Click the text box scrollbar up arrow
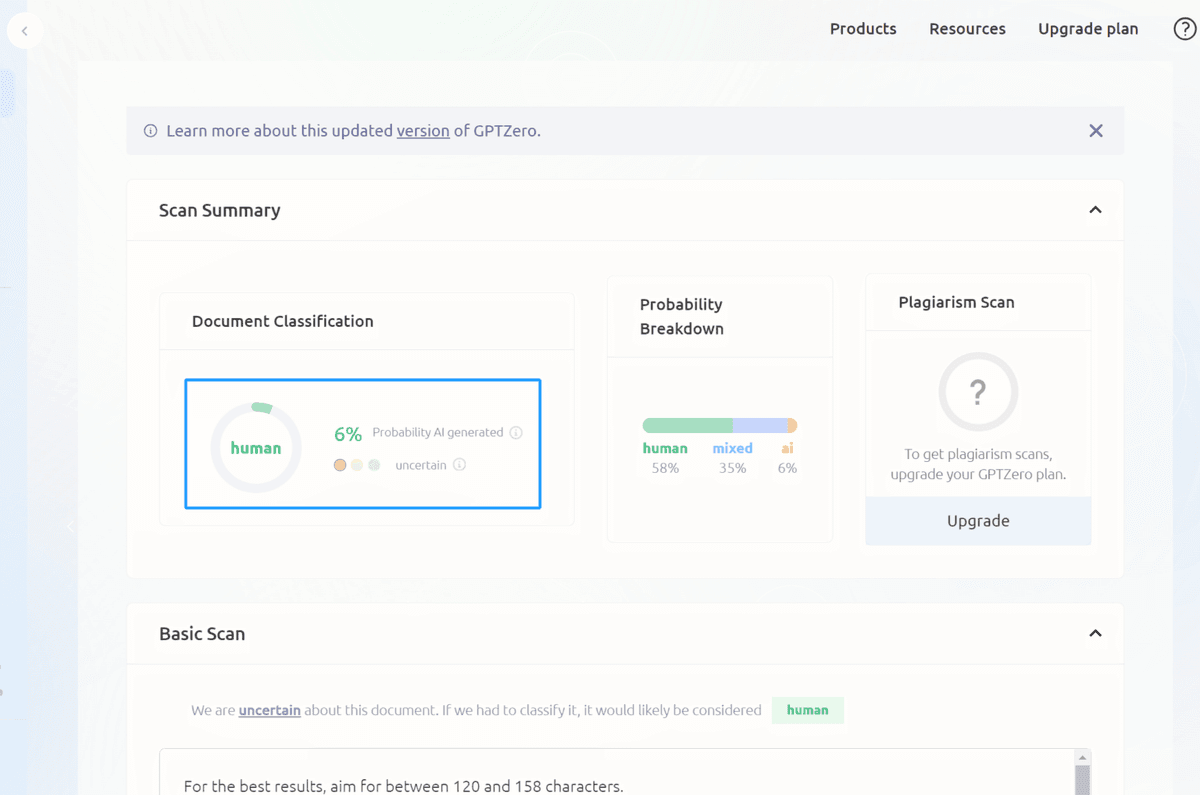Viewport: 1200px width, 795px height. coord(1082,759)
